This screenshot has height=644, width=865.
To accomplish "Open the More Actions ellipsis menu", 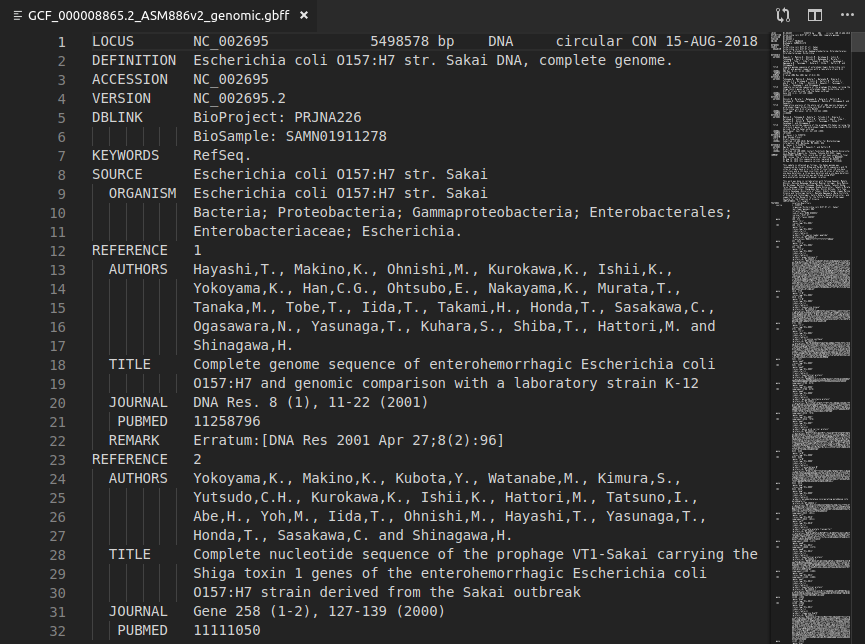I will [846, 15].
